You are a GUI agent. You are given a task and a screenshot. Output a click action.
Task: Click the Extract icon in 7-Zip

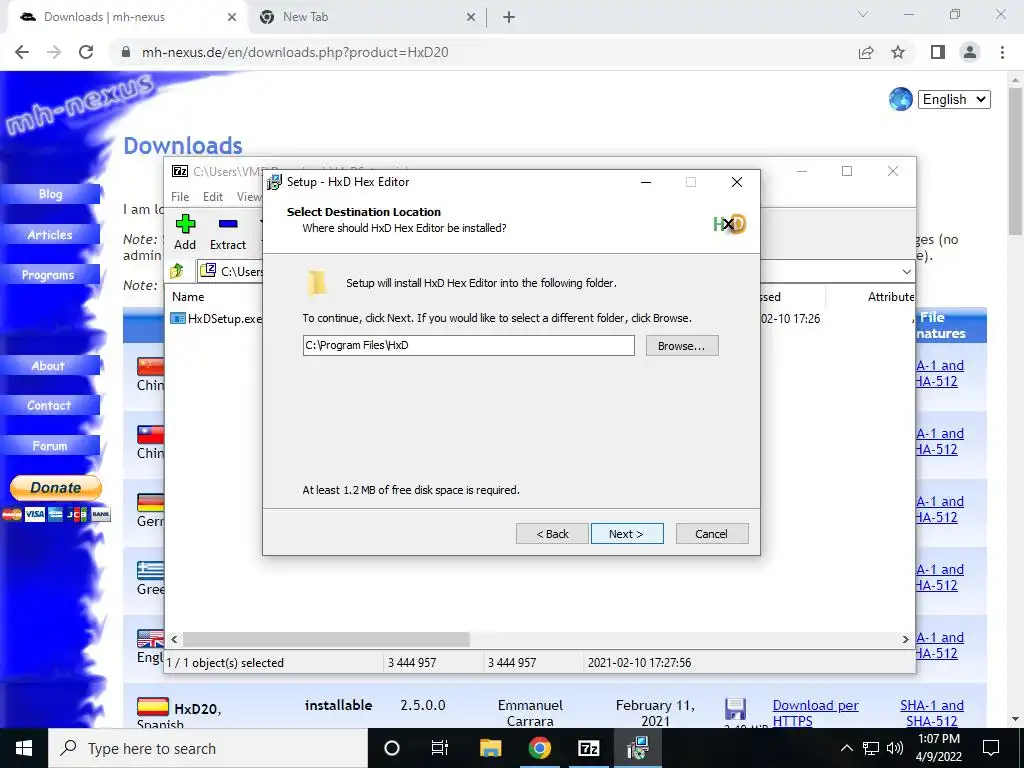pos(228,232)
